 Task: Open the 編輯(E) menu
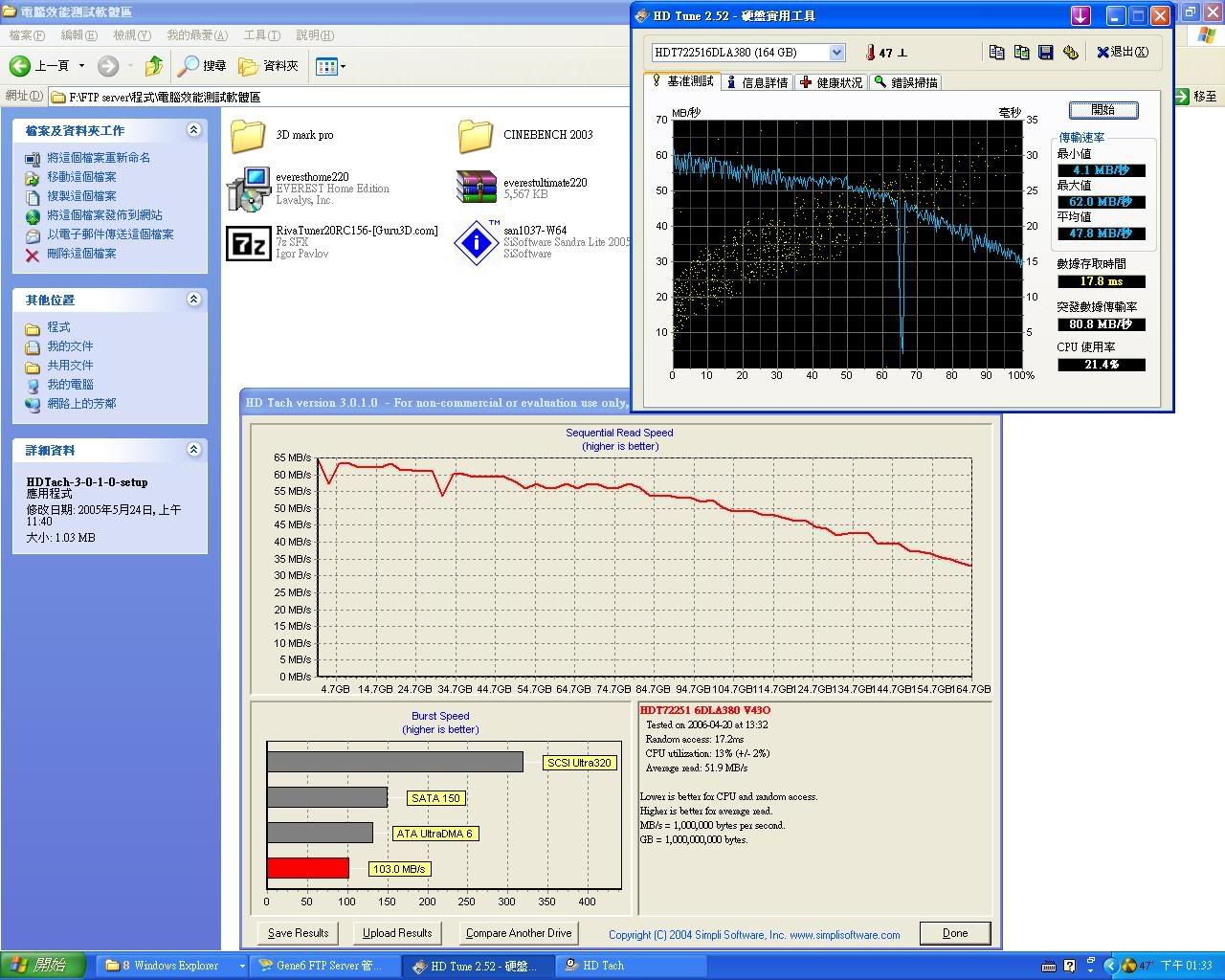pyautogui.click(x=78, y=35)
